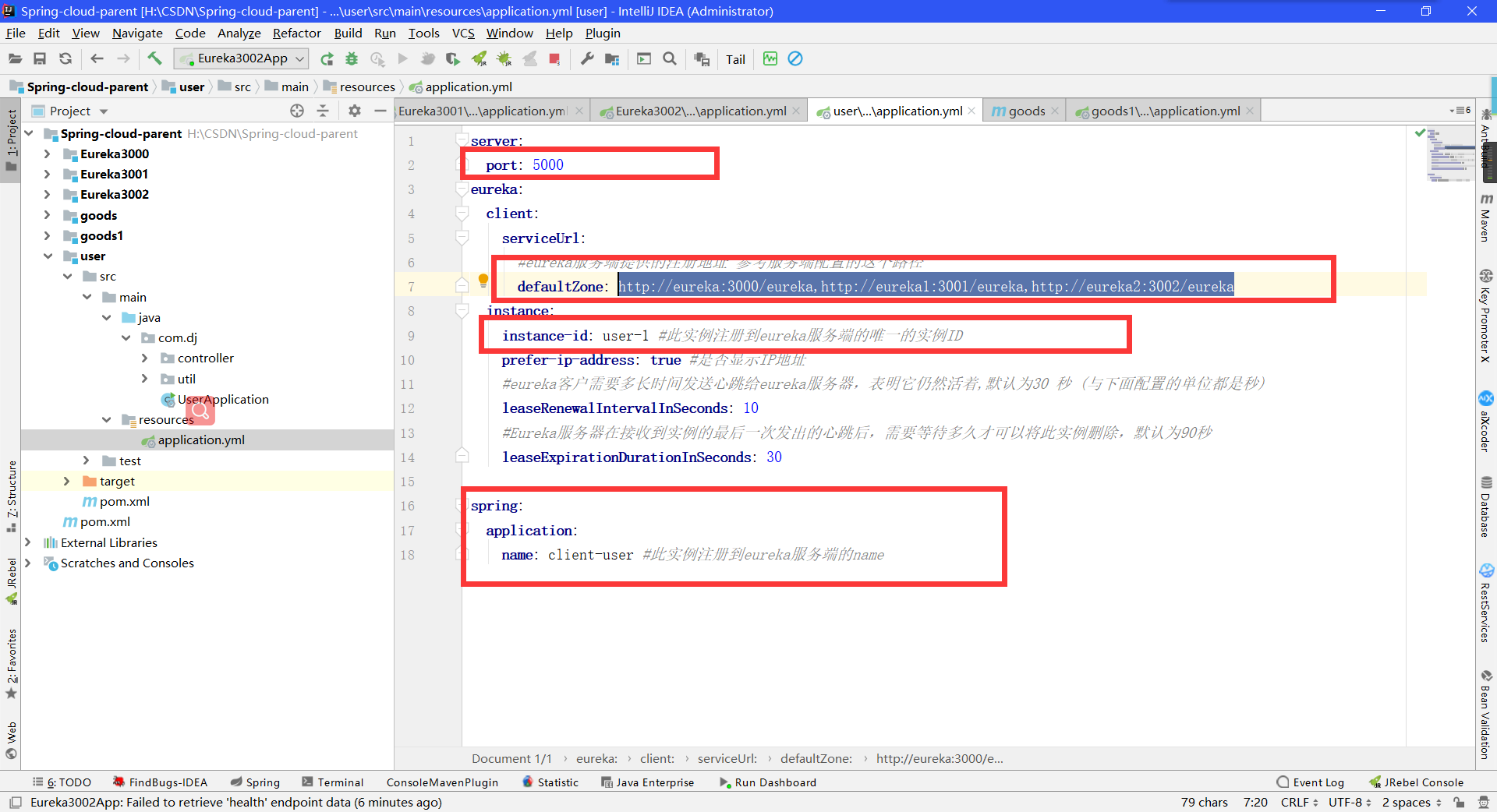This screenshot has height=812, width=1497.
Task: Rerun the application with green arrow icon
Action: click(x=327, y=59)
